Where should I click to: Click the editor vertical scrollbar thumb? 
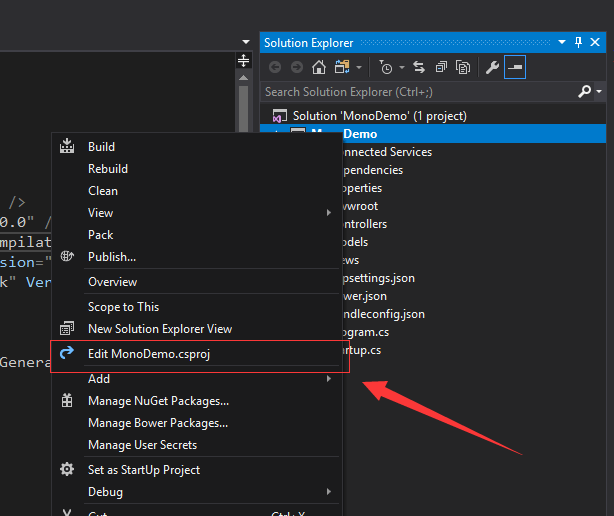(x=244, y=108)
